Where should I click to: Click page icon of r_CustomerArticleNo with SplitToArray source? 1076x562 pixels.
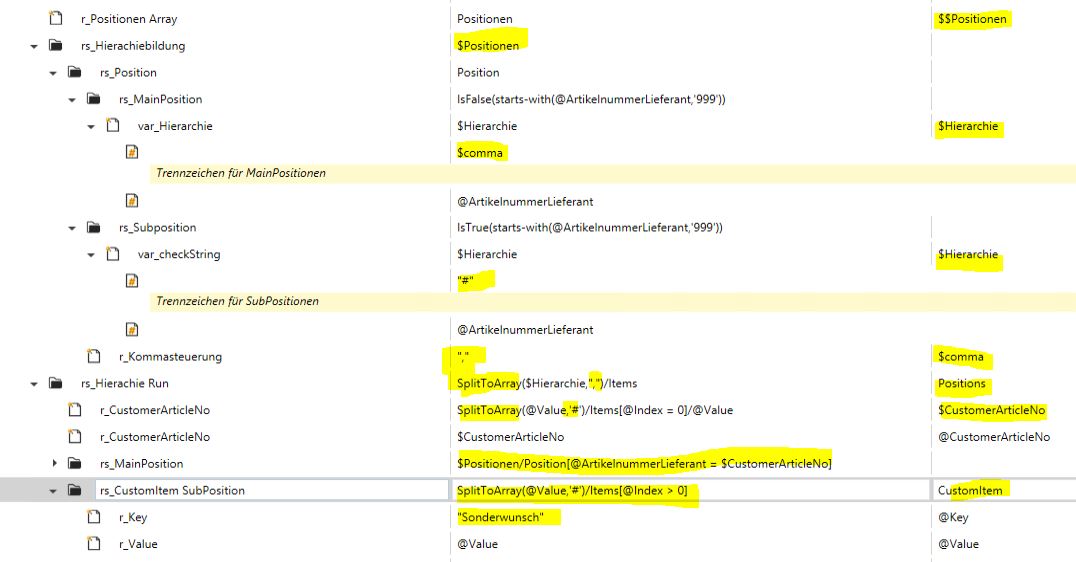75,410
